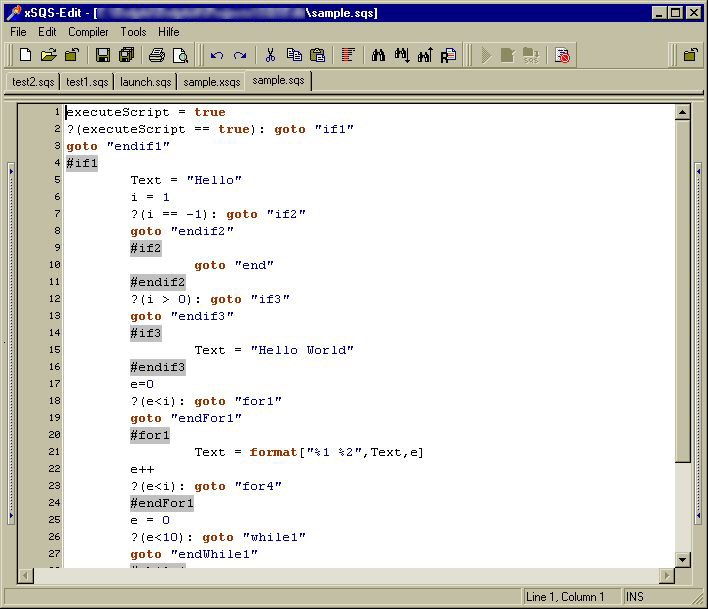
Task: Redo the last undone edit
Action: pos(240,55)
